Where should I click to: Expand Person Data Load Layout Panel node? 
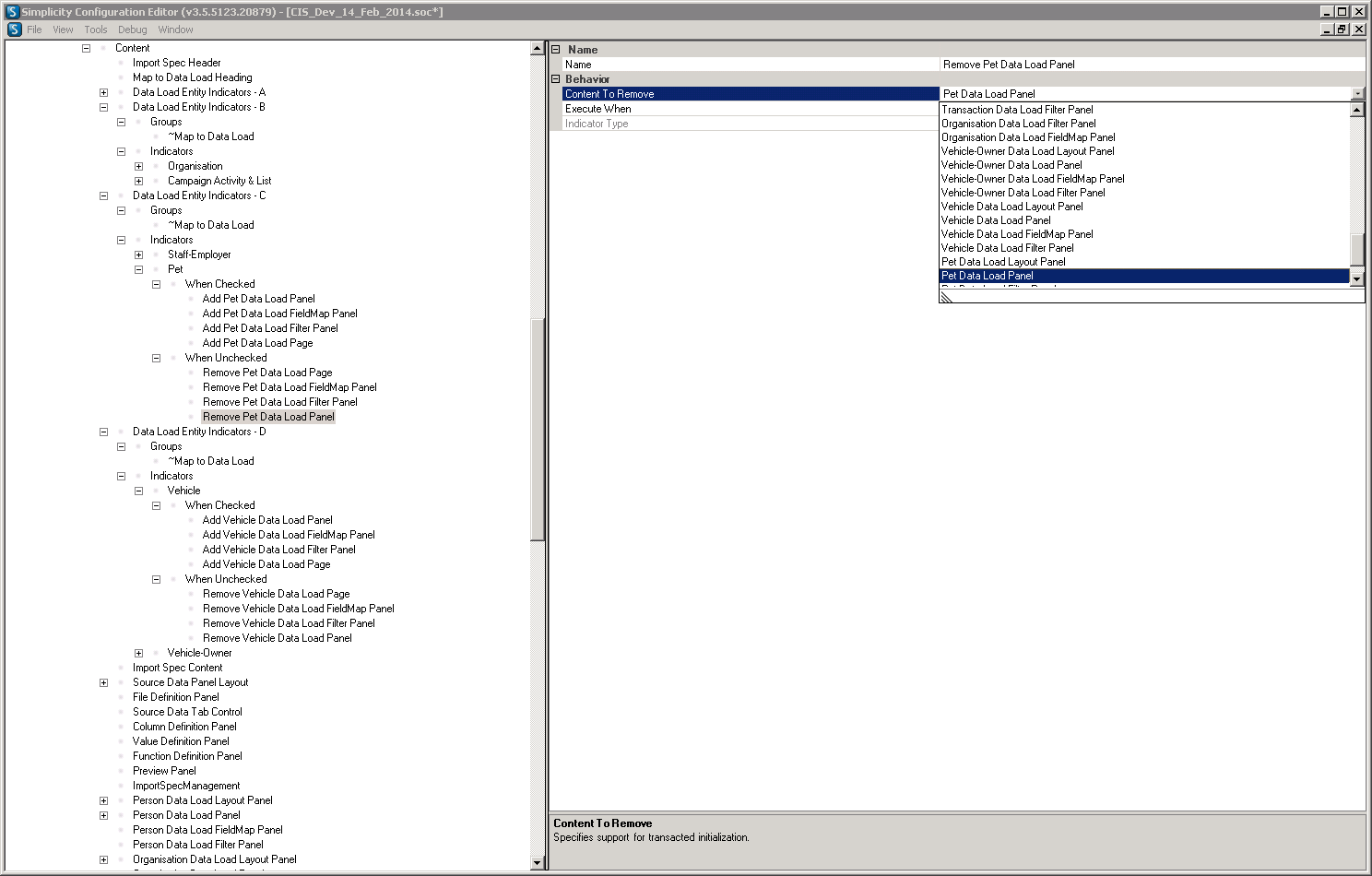pos(103,800)
